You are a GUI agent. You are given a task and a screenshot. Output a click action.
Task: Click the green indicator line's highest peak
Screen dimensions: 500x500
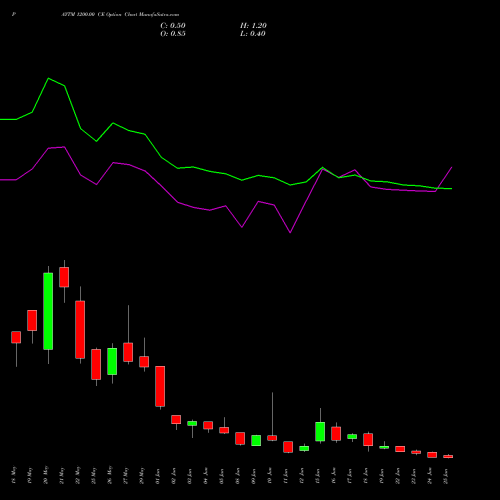click(x=48, y=78)
